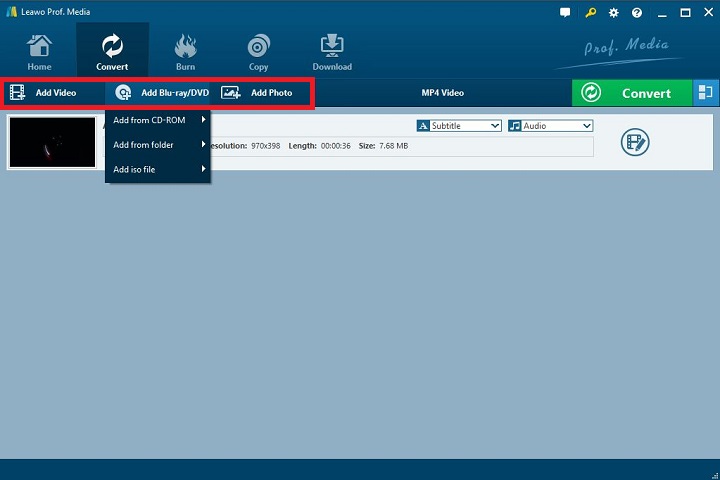
Task: Open the Audio track dropdown
Action: [551, 126]
